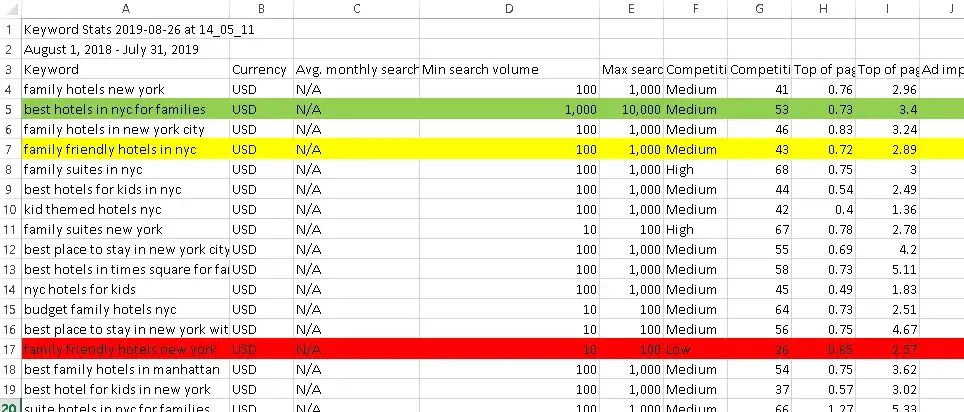964x412 pixels.
Task: Select cell 'best hotels for kids in nyc'
Action: 125,189
